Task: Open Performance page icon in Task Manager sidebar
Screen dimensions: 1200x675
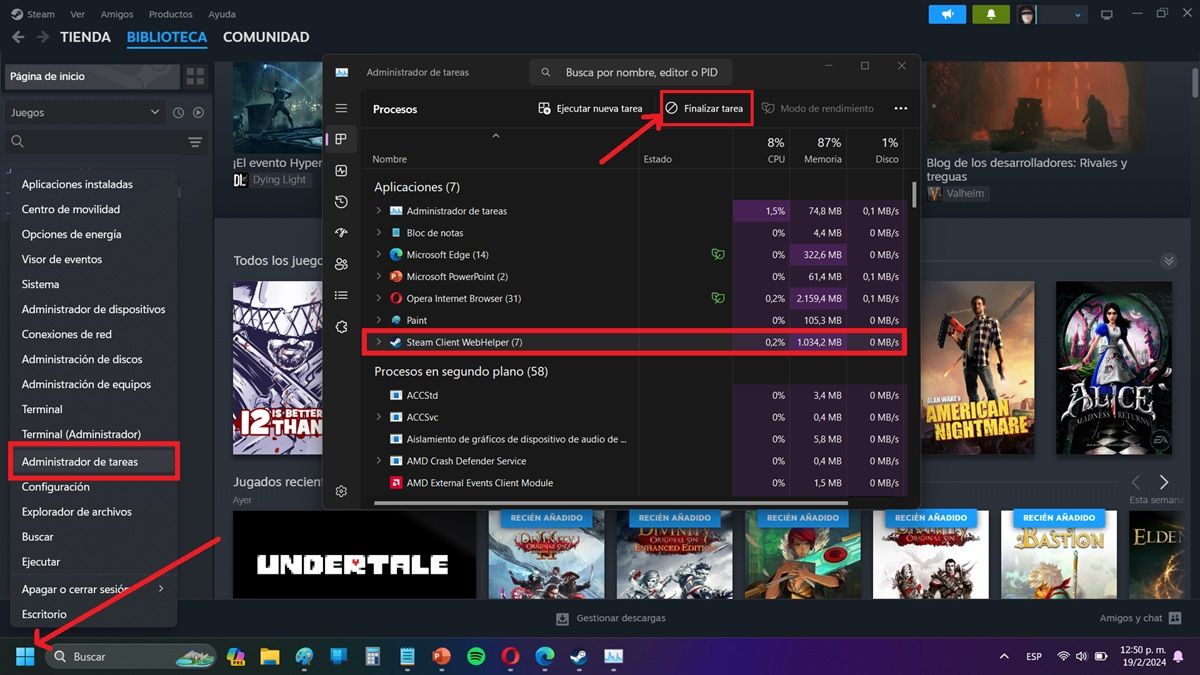Action: (341, 171)
